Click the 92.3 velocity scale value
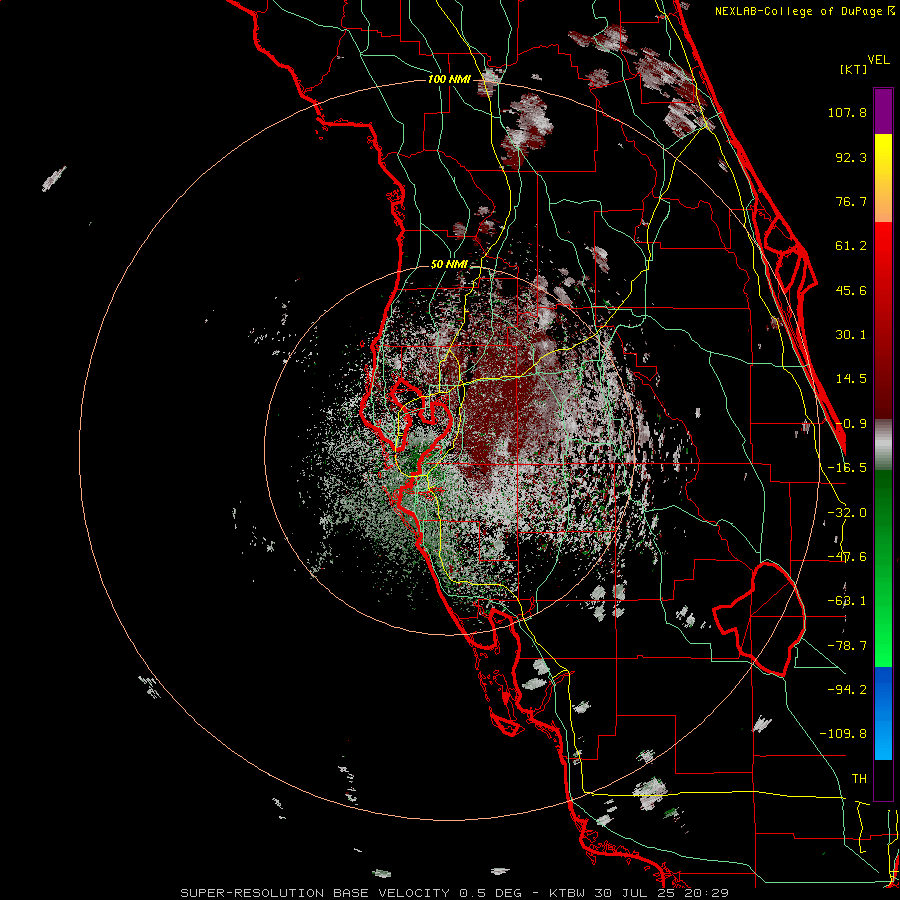This screenshot has height=900, width=900. [851, 157]
